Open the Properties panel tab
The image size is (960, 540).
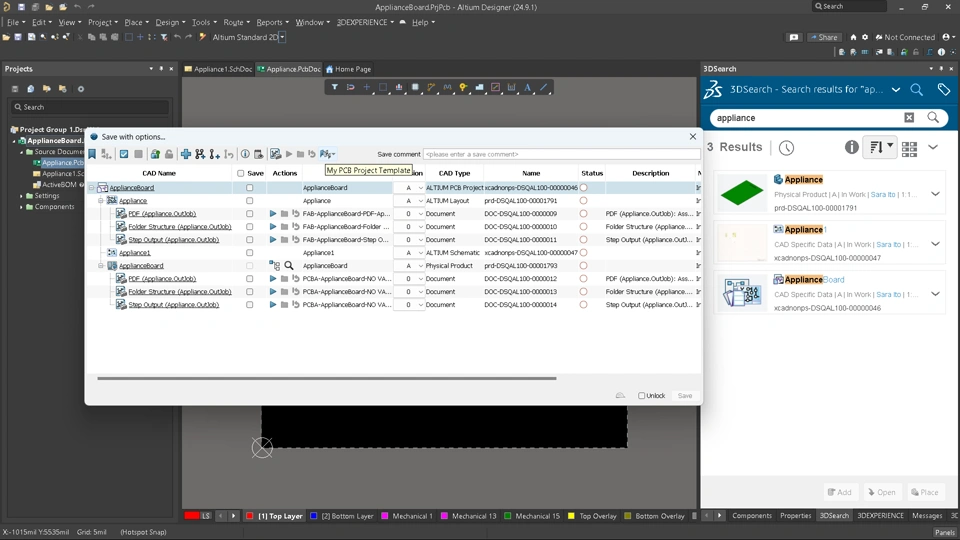point(795,516)
